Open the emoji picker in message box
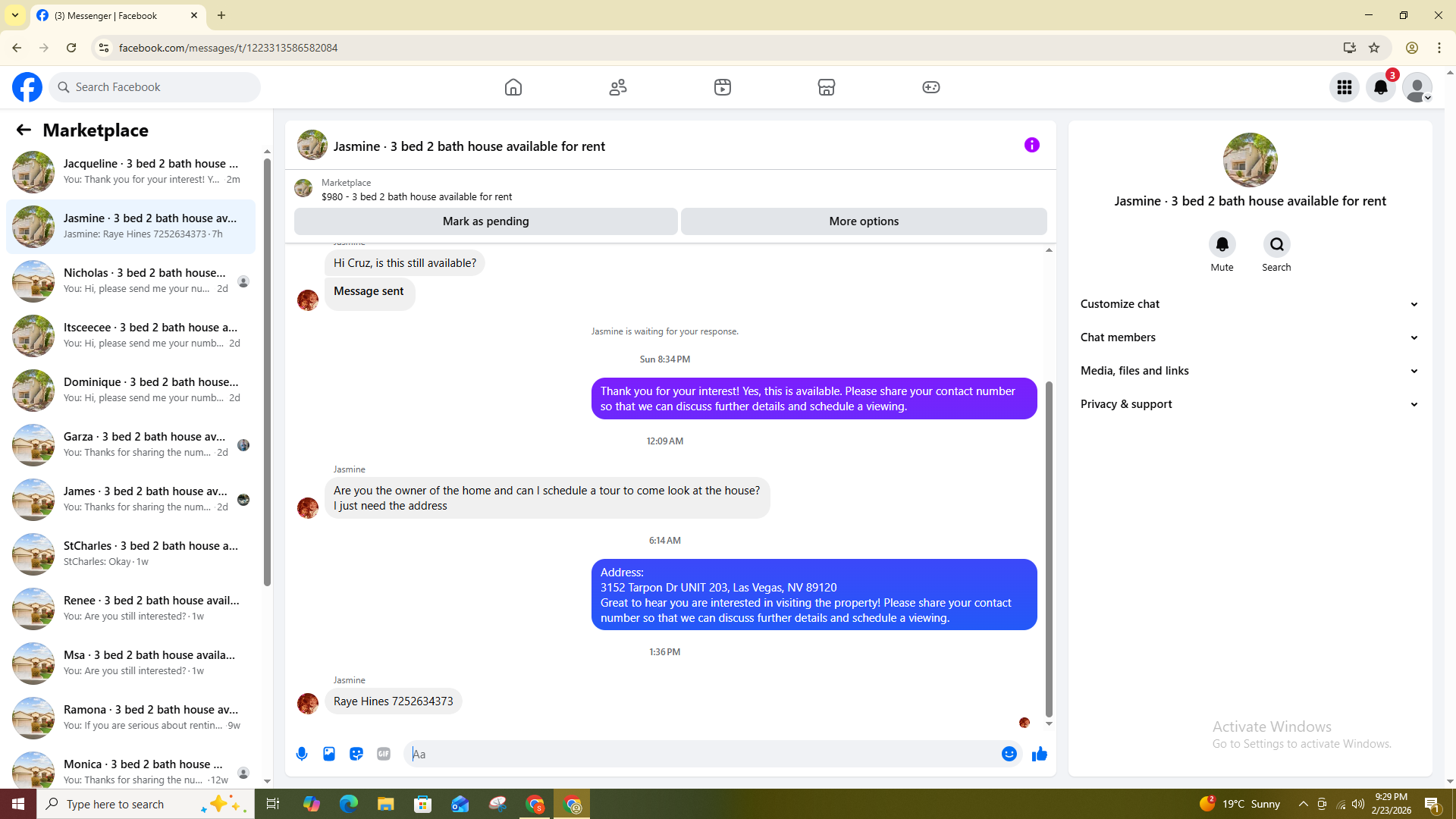Screen dimensions: 1456x819 pyautogui.click(x=1009, y=754)
